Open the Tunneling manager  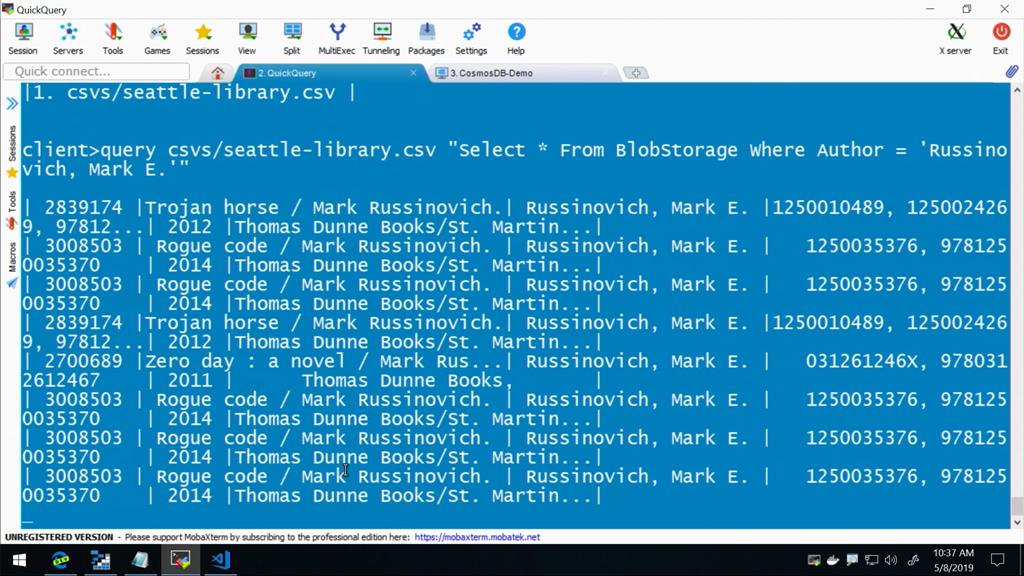(381, 39)
